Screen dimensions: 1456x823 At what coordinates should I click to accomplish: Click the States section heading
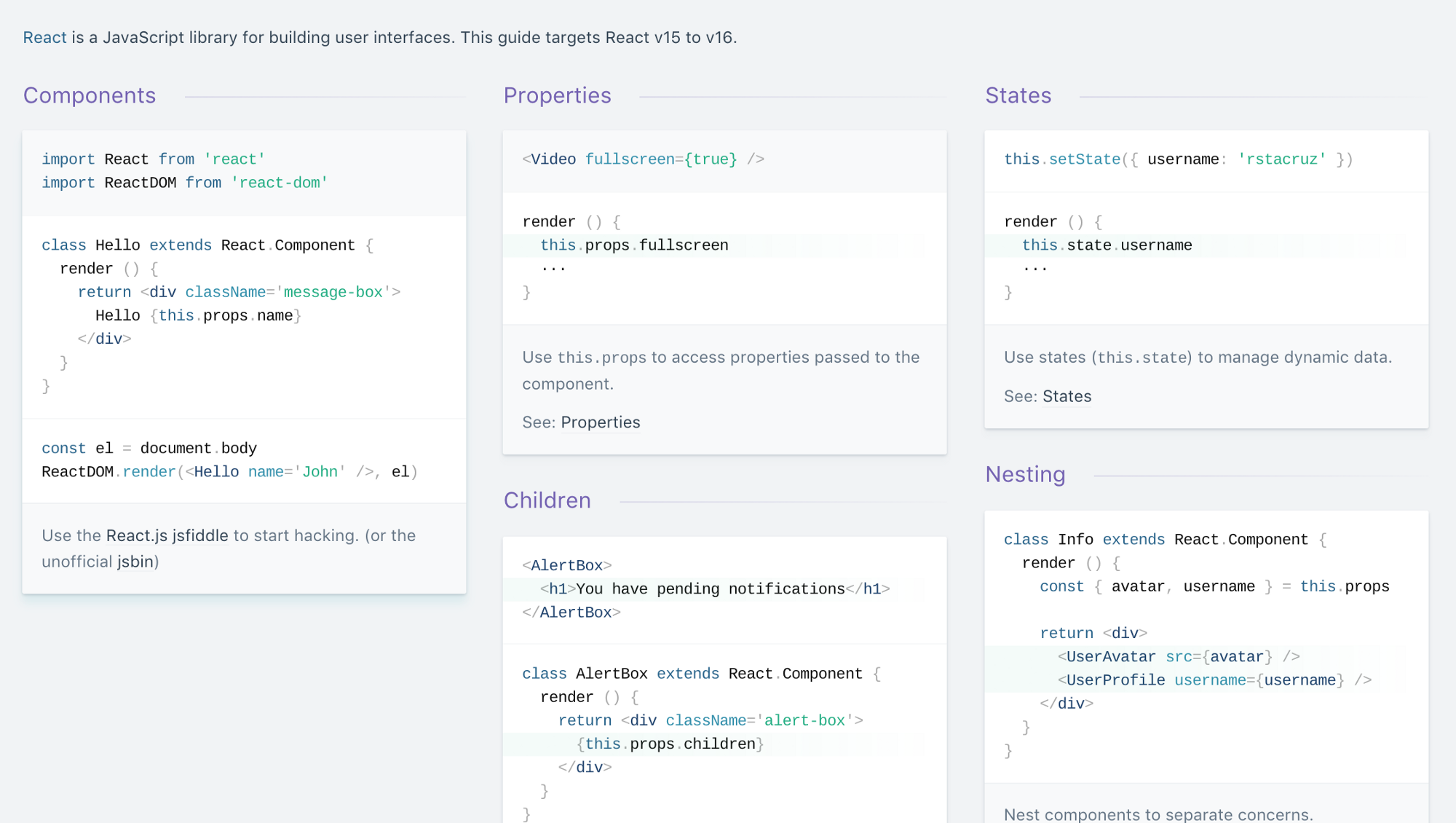[x=1018, y=95]
